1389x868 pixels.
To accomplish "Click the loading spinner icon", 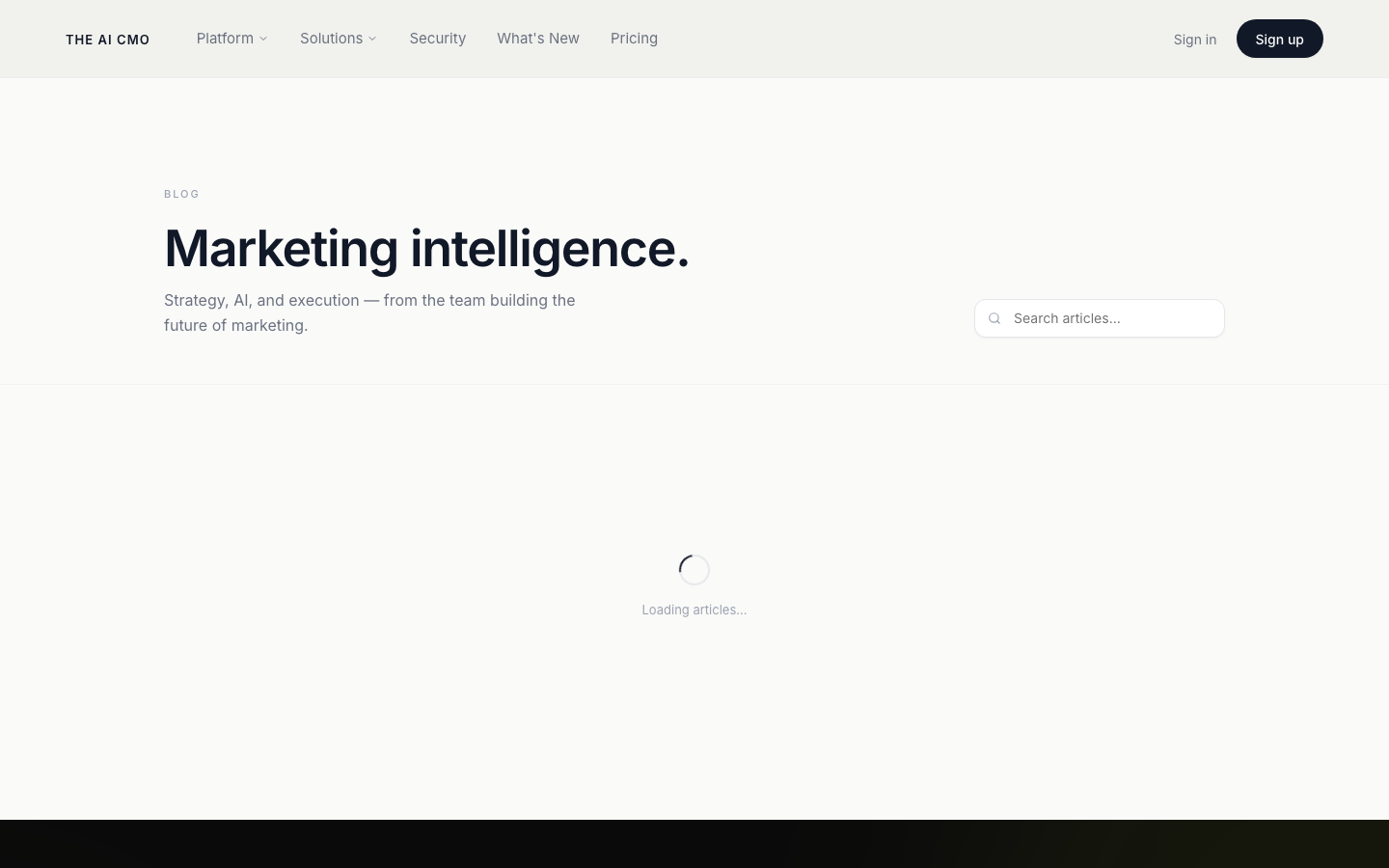I will tap(694, 570).
